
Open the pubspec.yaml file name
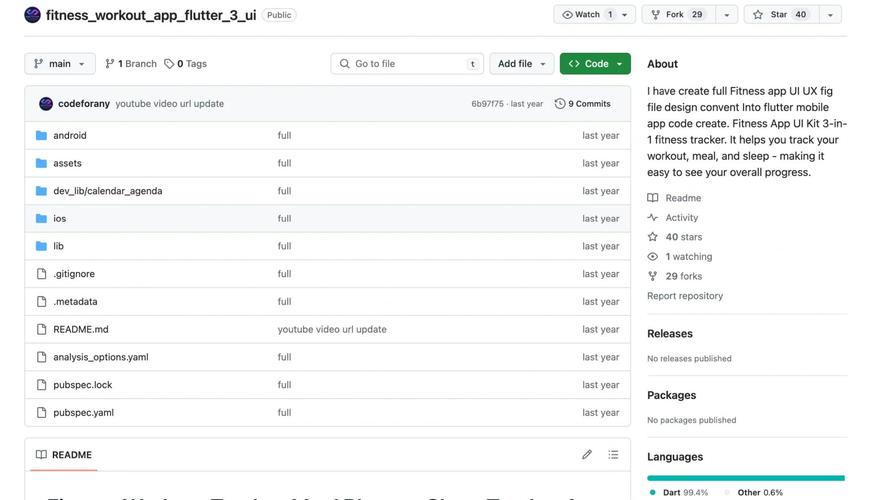tap(83, 412)
